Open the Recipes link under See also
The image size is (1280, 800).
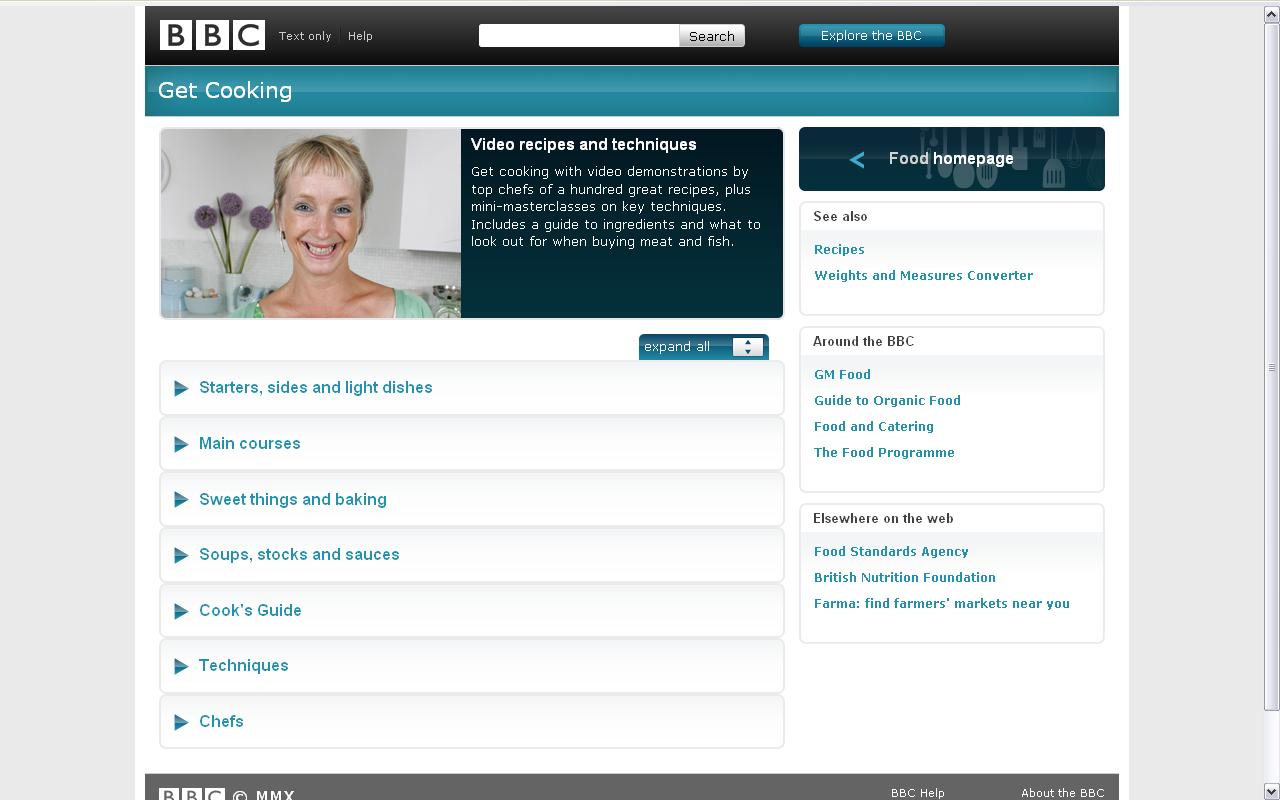[x=839, y=249]
